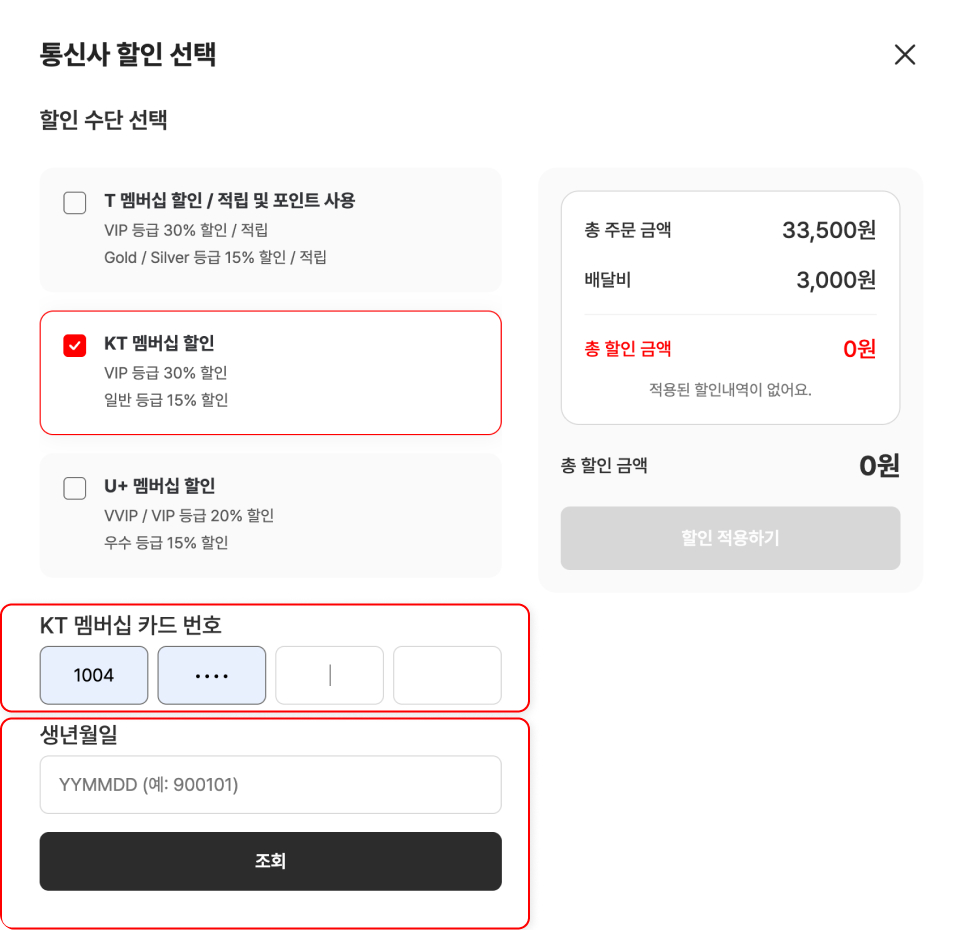960x930 pixels.
Task: Check the T 멤버십 할인 checkbox
Action: 75,203
